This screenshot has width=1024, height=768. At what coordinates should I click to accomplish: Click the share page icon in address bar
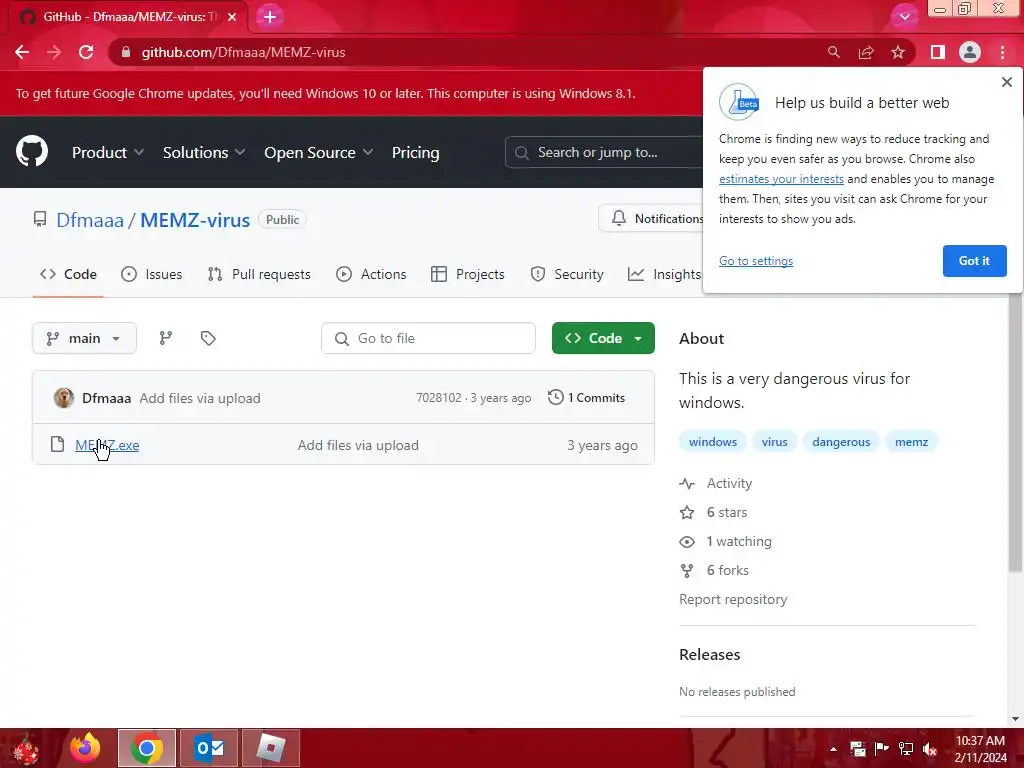click(x=866, y=52)
